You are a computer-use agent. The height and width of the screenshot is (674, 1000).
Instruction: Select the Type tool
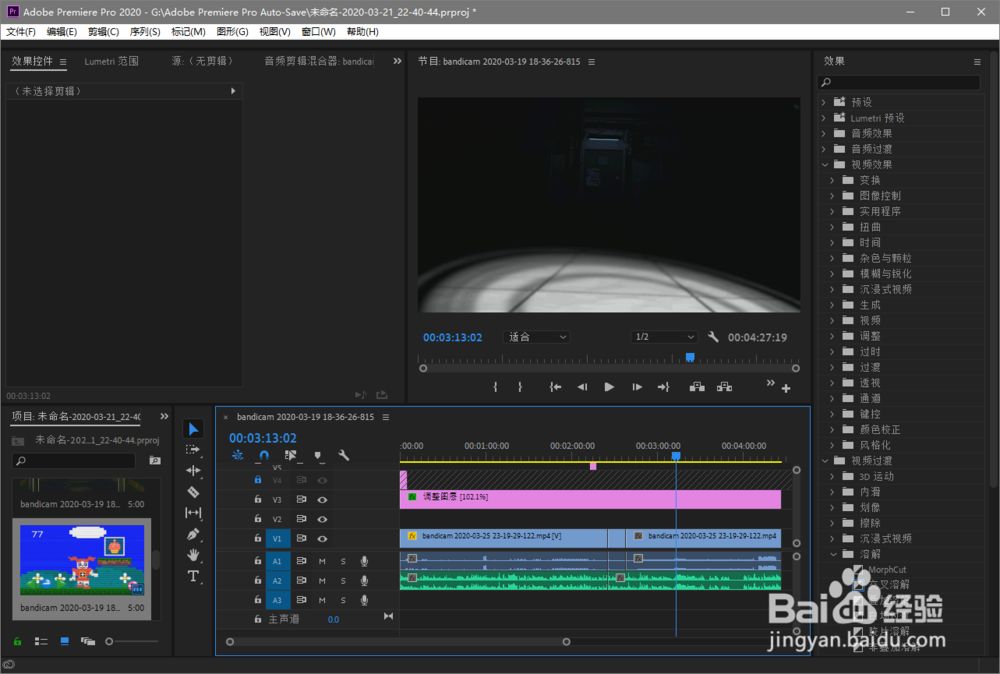point(193,576)
